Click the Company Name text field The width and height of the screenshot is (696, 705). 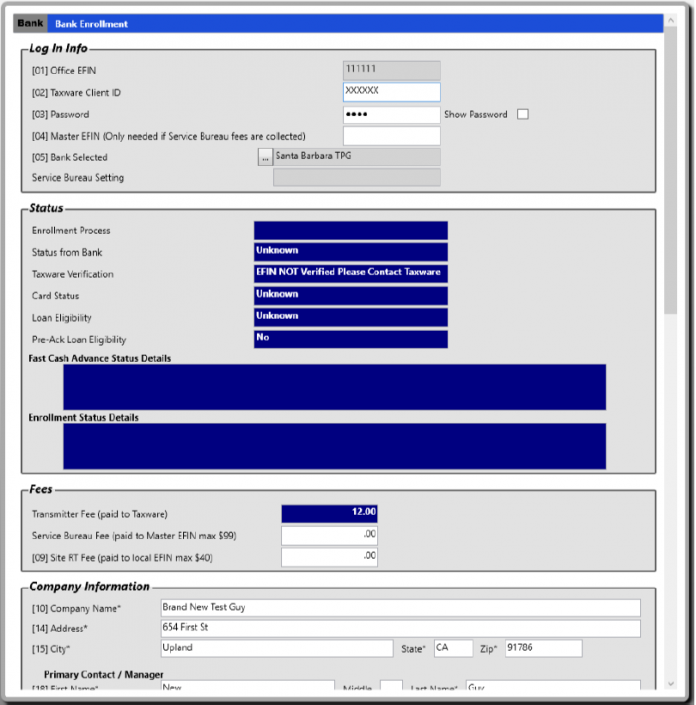(x=399, y=608)
